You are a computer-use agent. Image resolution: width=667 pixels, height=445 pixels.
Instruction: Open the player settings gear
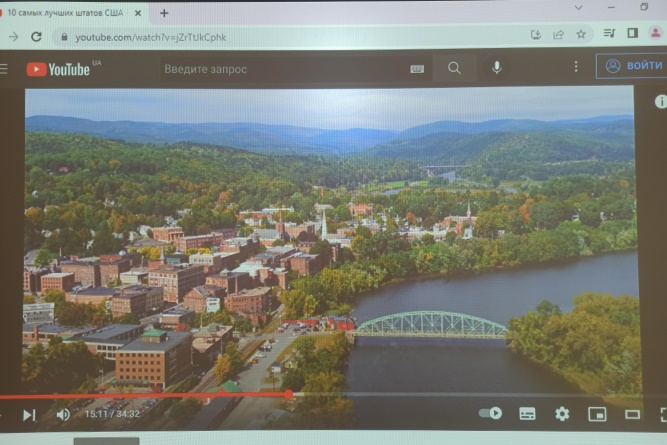coord(562,413)
